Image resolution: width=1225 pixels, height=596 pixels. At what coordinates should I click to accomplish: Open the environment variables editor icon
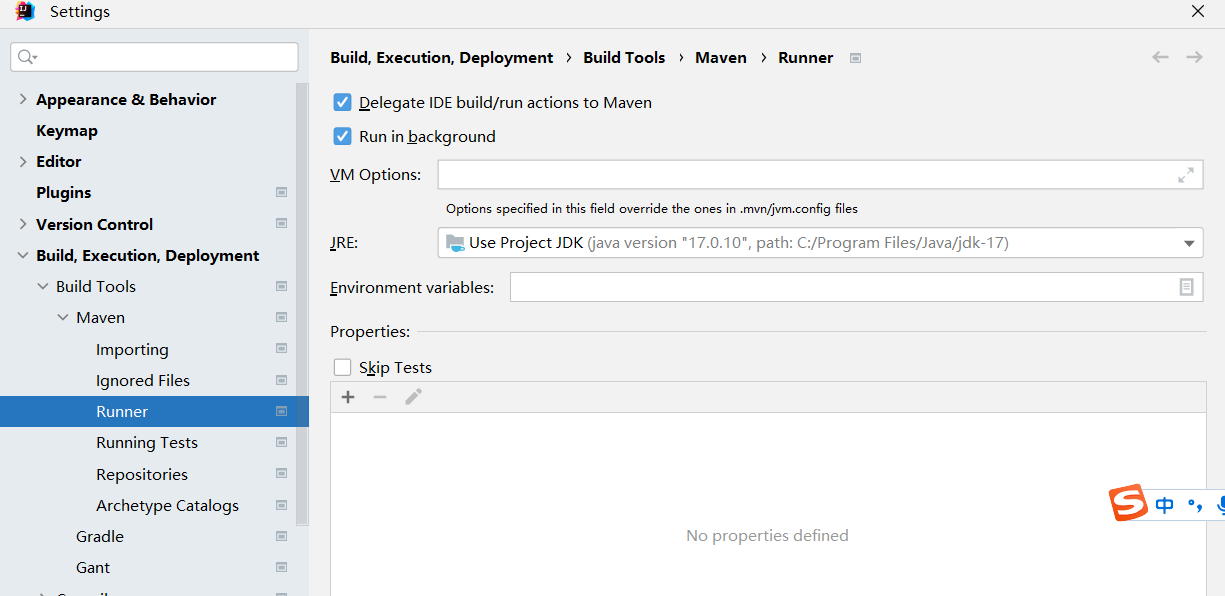coord(1186,287)
